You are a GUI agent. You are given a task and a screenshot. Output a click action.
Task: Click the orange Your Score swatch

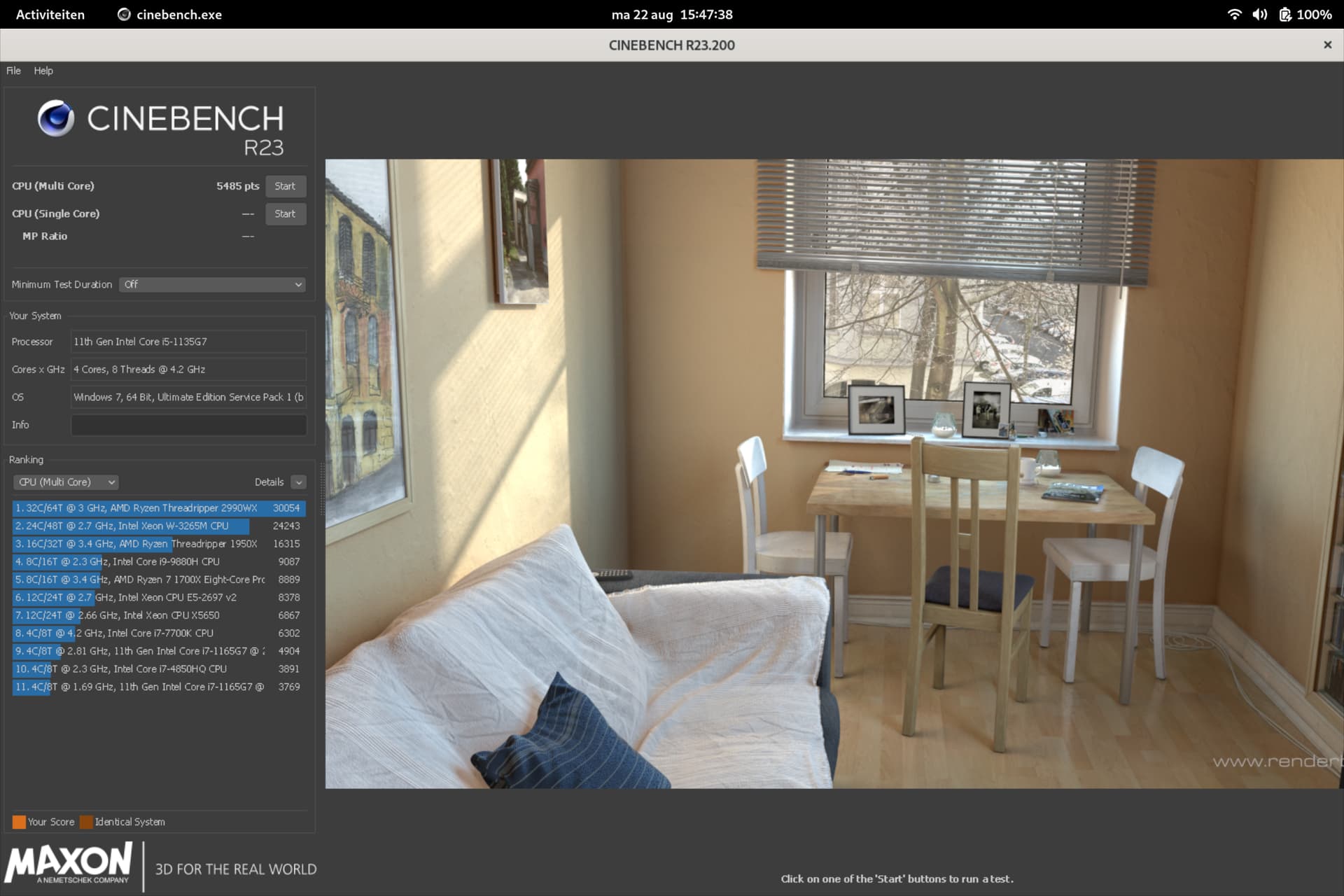click(x=19, y=822)
